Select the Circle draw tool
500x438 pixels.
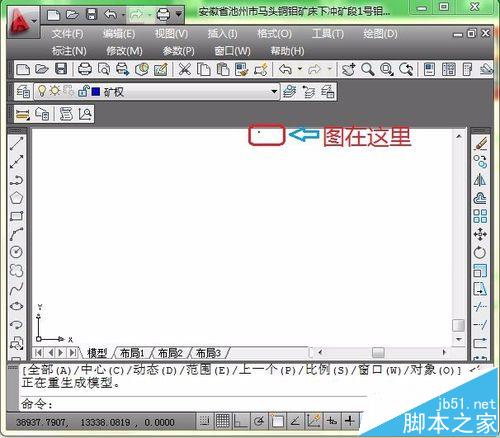point(17,252)
